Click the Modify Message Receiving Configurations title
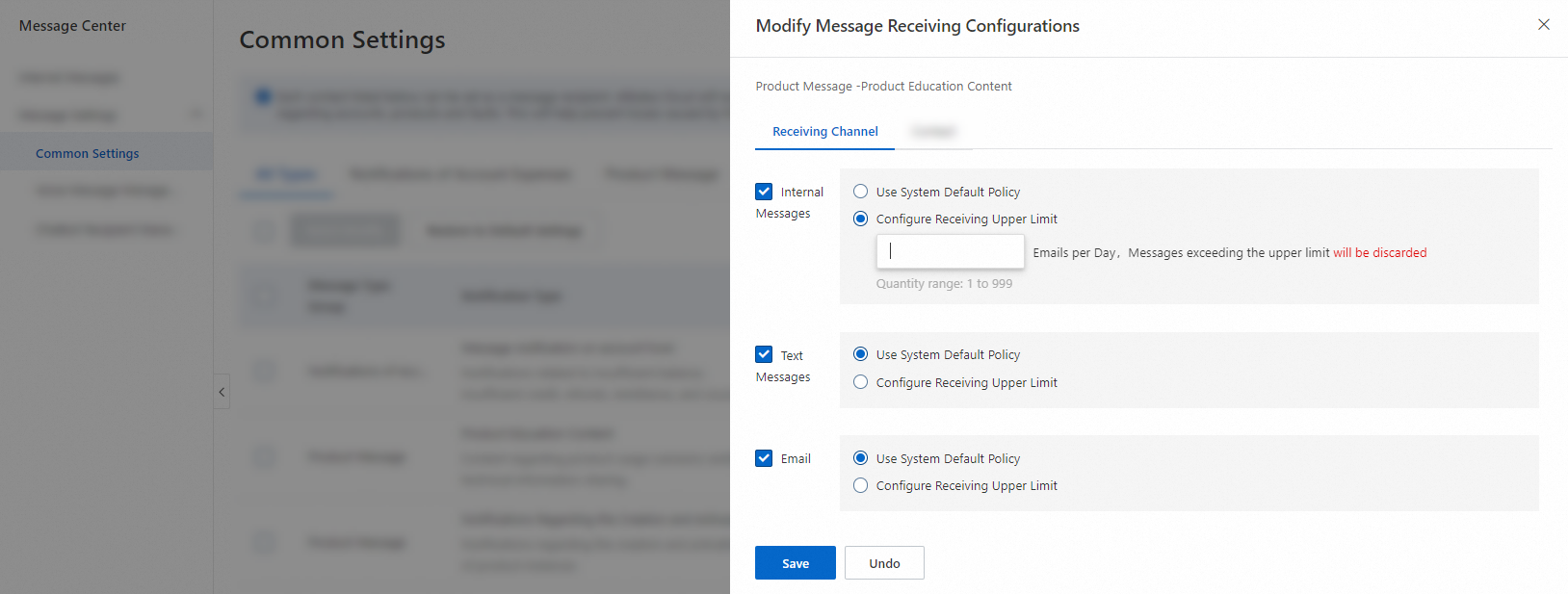1568x594 pixels. (x=917, y=26)
